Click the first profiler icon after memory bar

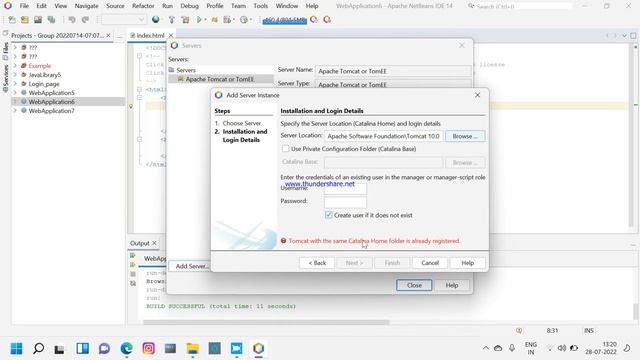pos(314,20)
